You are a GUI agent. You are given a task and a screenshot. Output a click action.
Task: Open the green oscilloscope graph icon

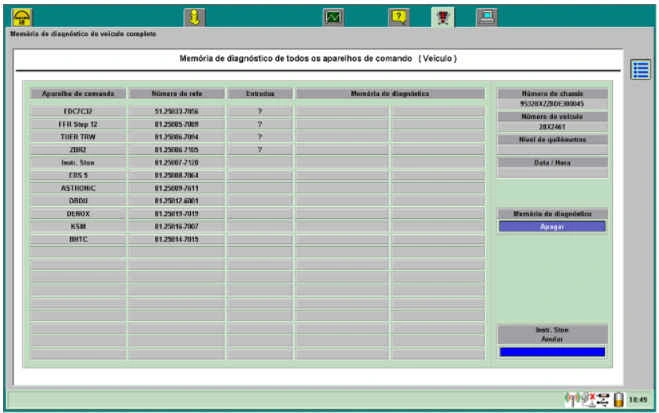click(x=333, y=17)
